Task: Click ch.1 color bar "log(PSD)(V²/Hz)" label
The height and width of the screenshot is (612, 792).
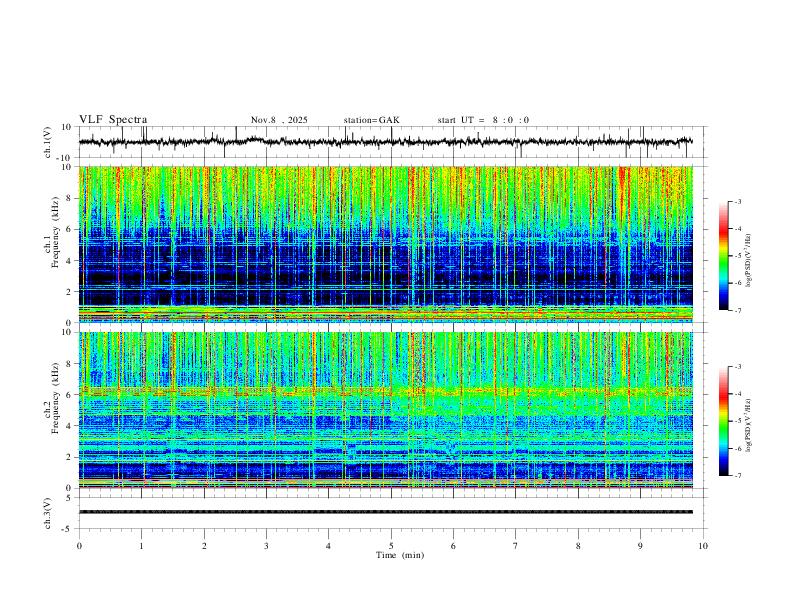Action: 749,261
